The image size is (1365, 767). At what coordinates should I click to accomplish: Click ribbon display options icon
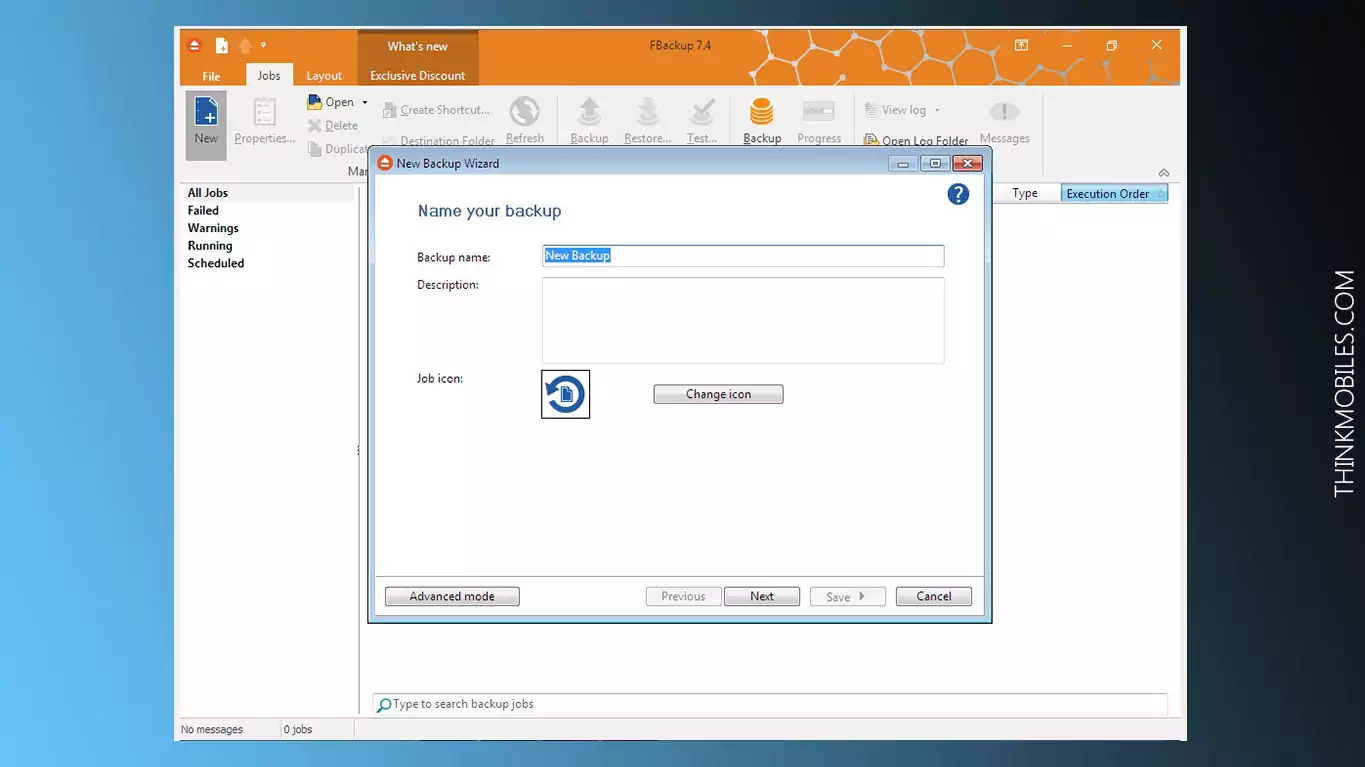point(1021,45)
